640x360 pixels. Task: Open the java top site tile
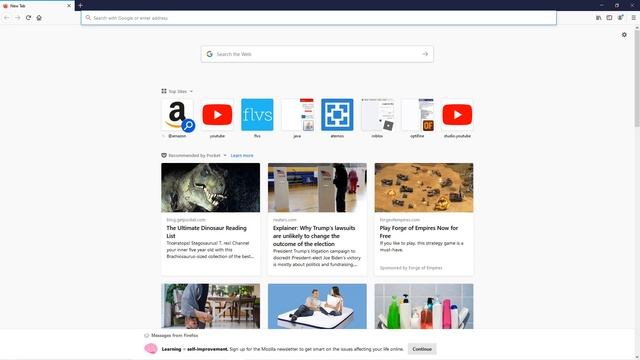[x=297, y=115]
